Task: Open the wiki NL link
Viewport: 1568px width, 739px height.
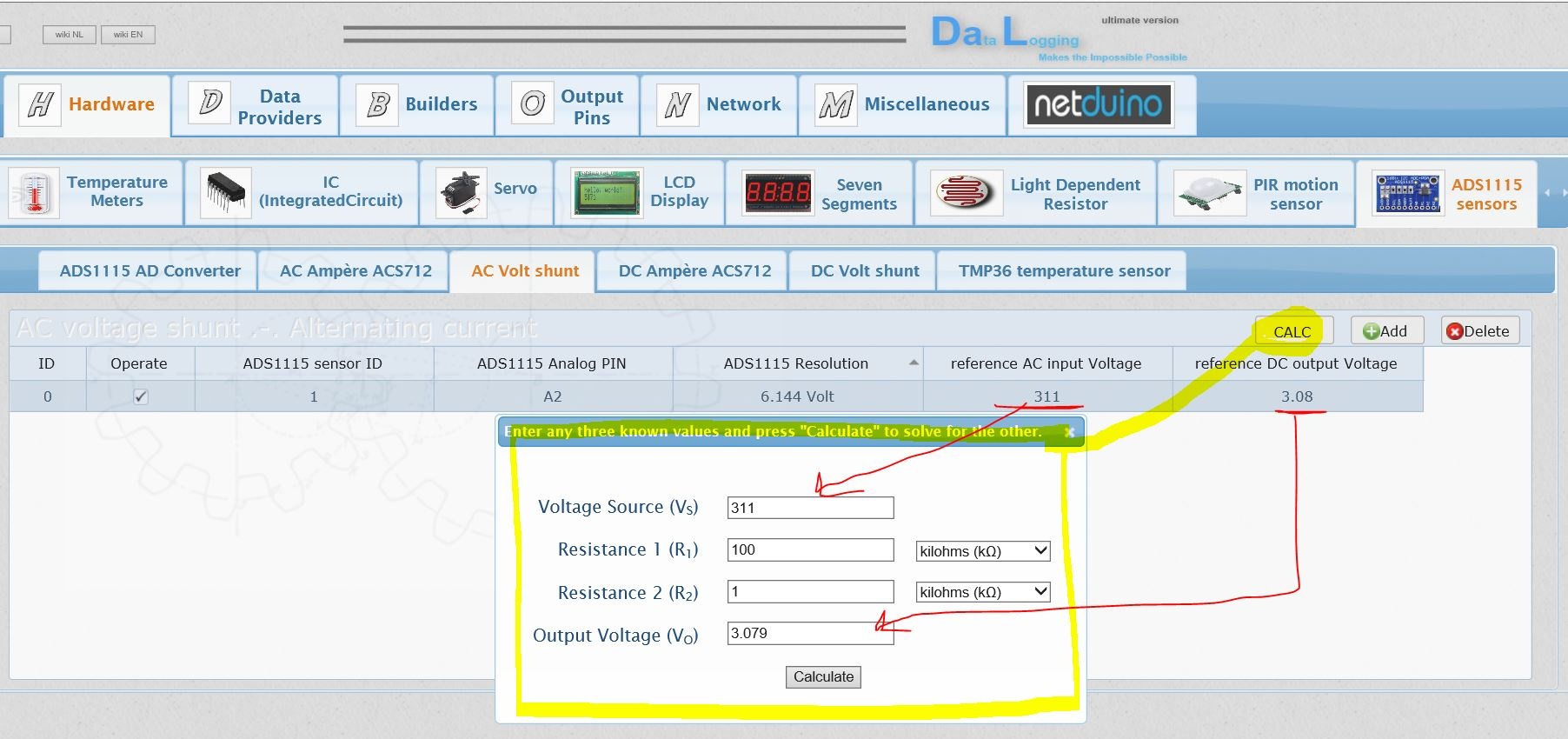Action: 70,35
